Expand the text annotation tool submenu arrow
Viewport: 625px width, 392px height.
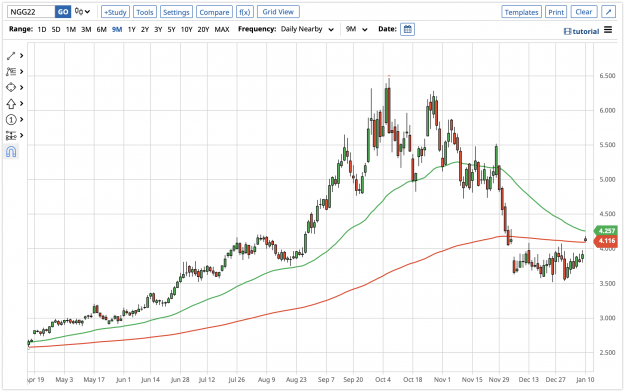[22, 72]
